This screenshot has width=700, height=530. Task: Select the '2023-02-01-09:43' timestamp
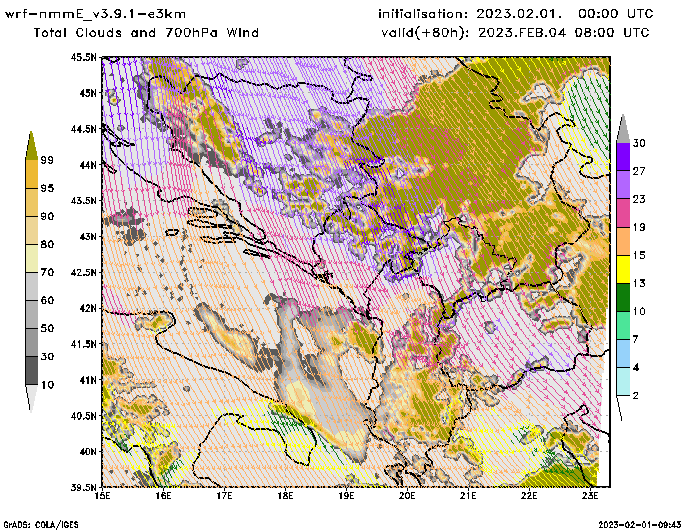click(x=640, y=524)
